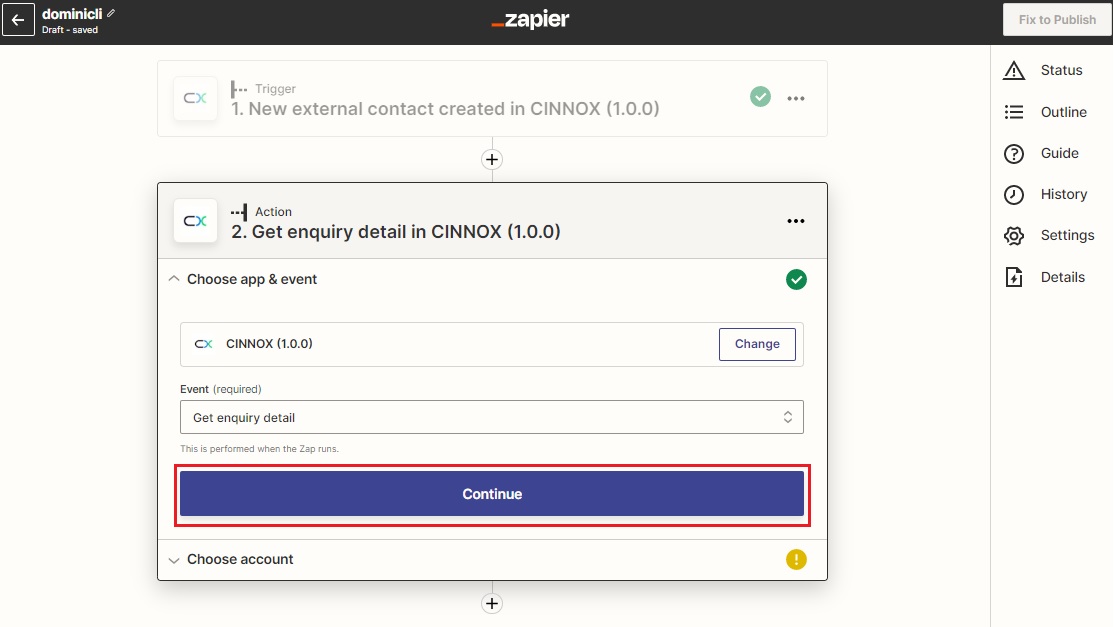Open the Settings gear icon
Screen dimensions: 1115x627
tap(1014, 235)
